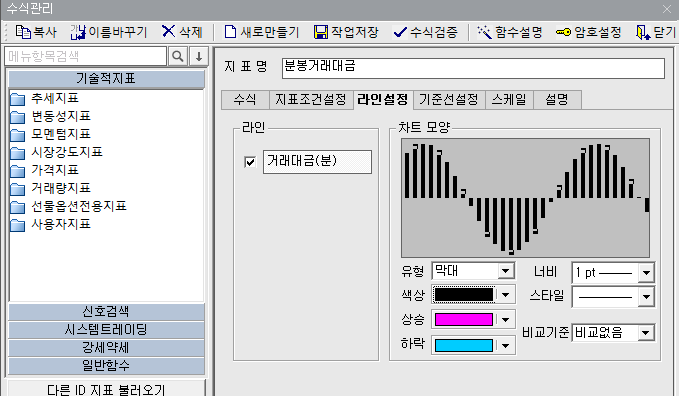Click 다른 ID 지표 불러오기 button
679x396 pixels.
click(106, 389)
